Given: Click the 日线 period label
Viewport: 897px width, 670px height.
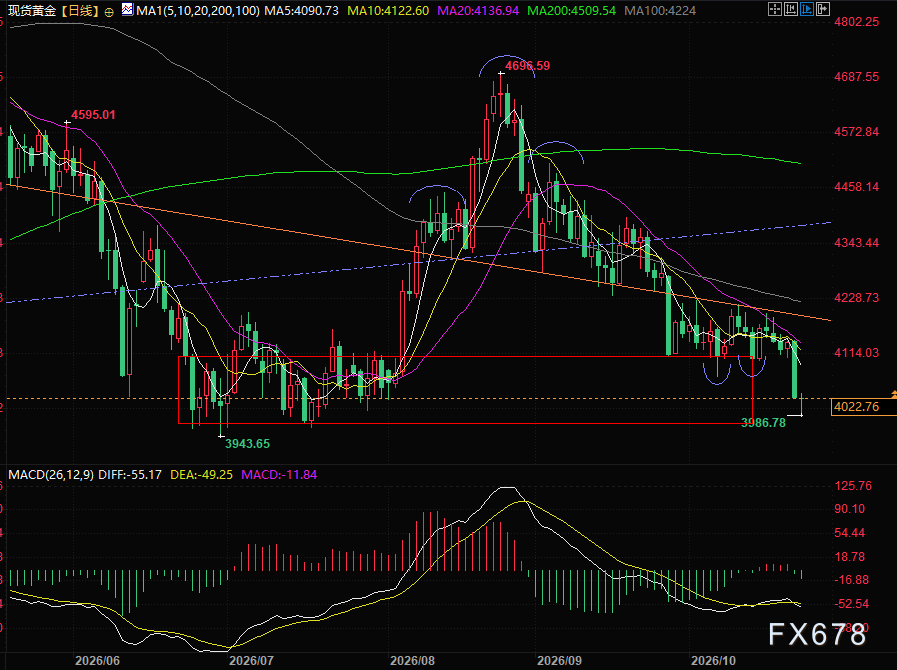Looking at the screenshot, I should [80, 11].
